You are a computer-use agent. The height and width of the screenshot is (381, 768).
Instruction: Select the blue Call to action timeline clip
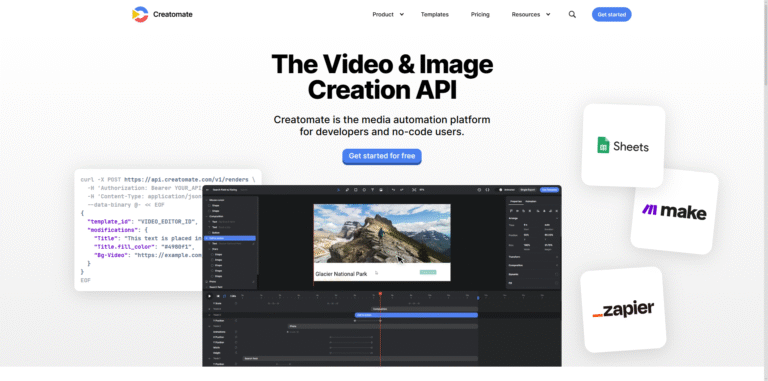click(x=416, y=315)
